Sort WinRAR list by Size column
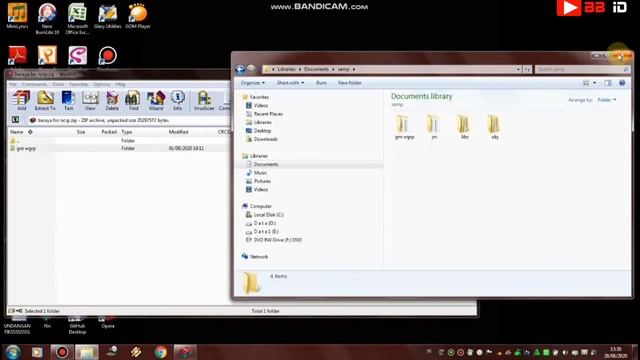Viewport: 640px width, 360px height. (81, 132)
